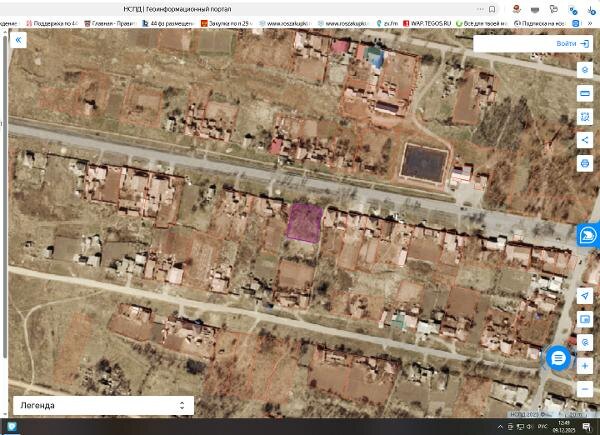The width and height of the screenshot is (600, 435).
Task: Open the browser downloads icon
Action: (592, 10)
